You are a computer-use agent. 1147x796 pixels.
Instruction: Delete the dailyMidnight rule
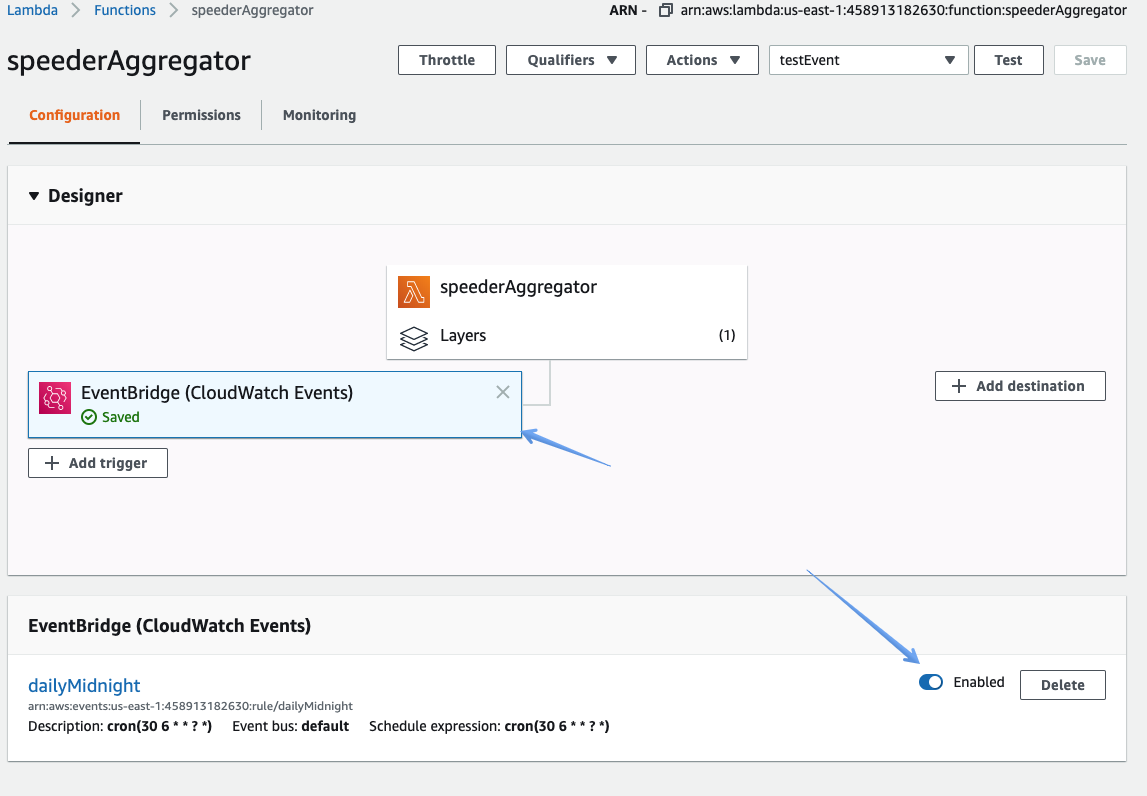pos(1062,685)
